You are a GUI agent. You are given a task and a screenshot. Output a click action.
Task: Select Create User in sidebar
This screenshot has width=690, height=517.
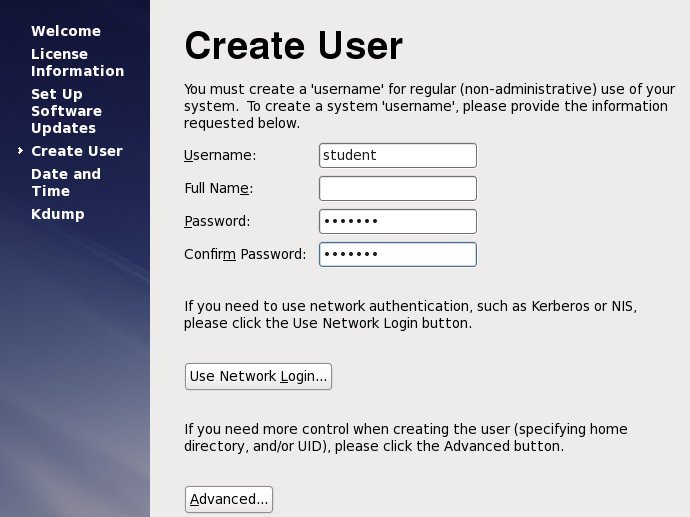point(77,151)
